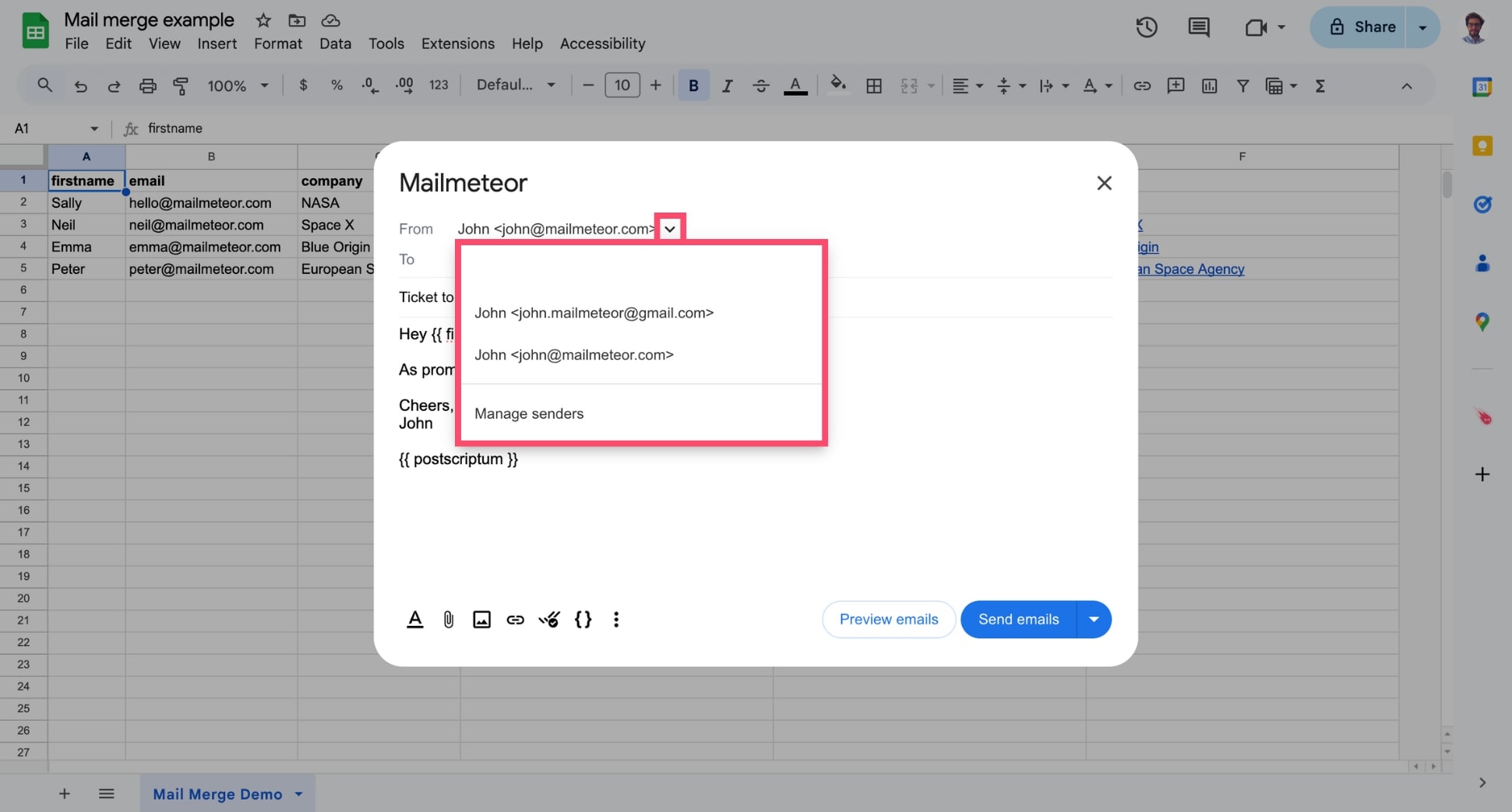This screenshot has width=1512, height=812.
Task: Format as percent
Action: coord(337,86)
